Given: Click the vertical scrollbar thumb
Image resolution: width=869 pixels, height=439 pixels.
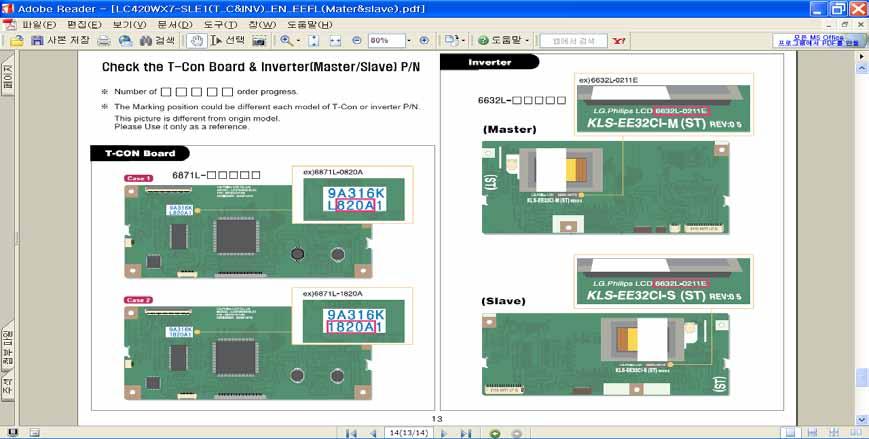Looking at the screenshot, I should pyautogui.click(x=862, y=377).
